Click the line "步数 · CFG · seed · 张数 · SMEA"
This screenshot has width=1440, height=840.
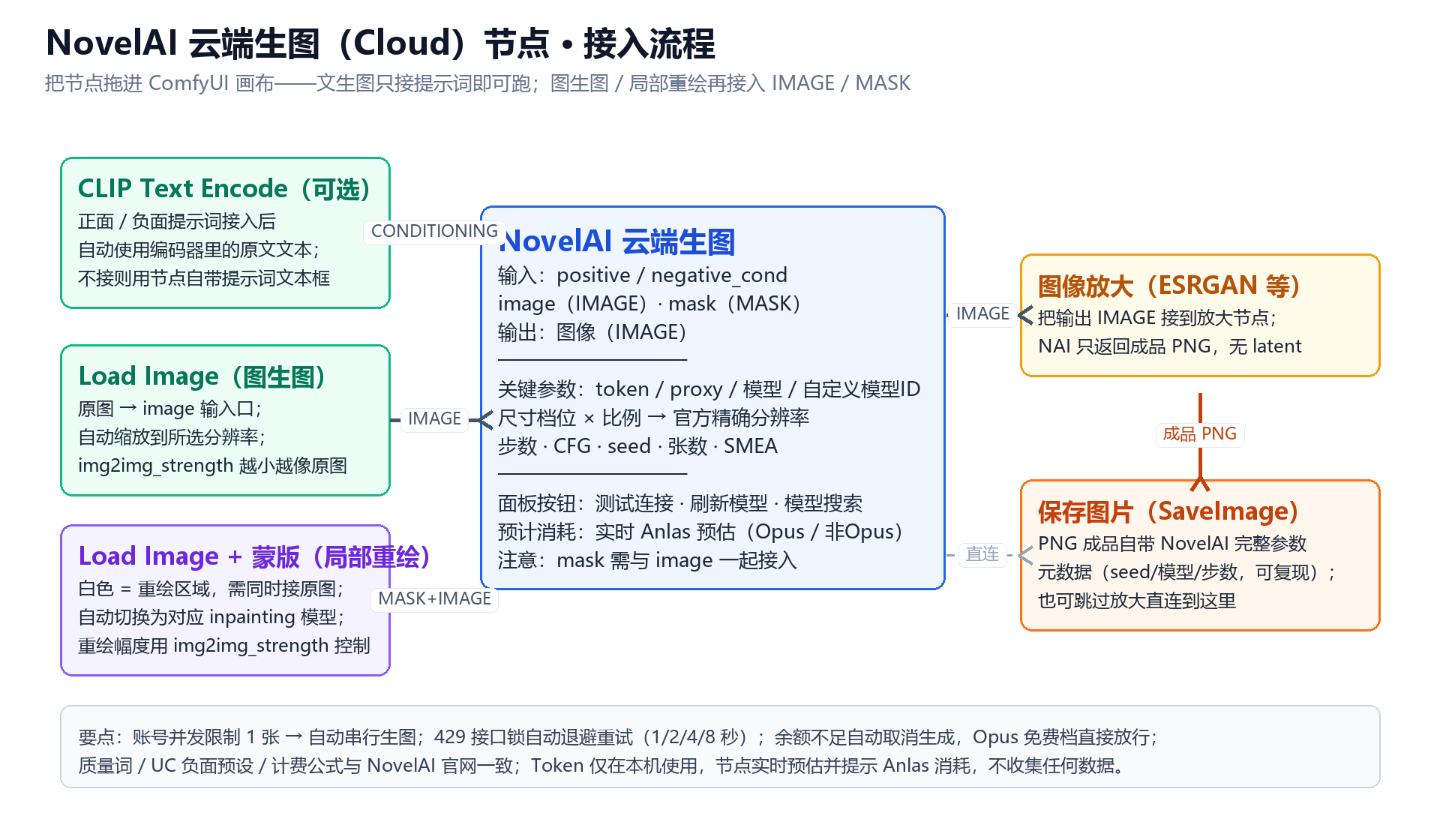tap(637, 446)
